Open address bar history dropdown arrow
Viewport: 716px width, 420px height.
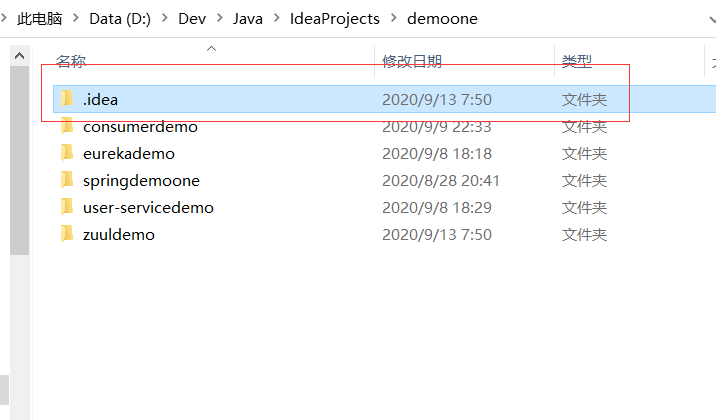pos(712,19)
